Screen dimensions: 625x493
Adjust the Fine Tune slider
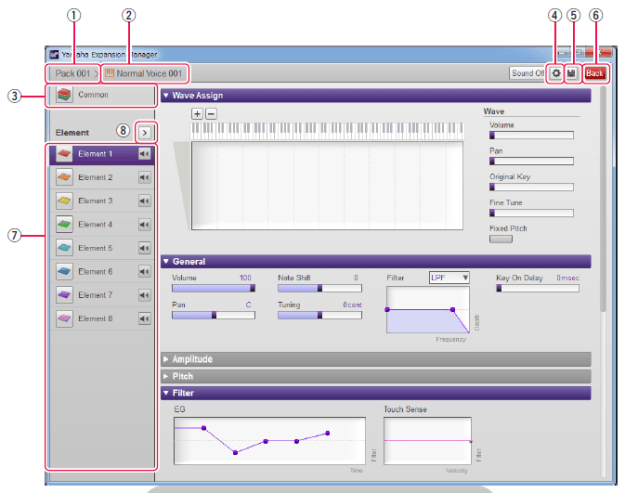532,213
